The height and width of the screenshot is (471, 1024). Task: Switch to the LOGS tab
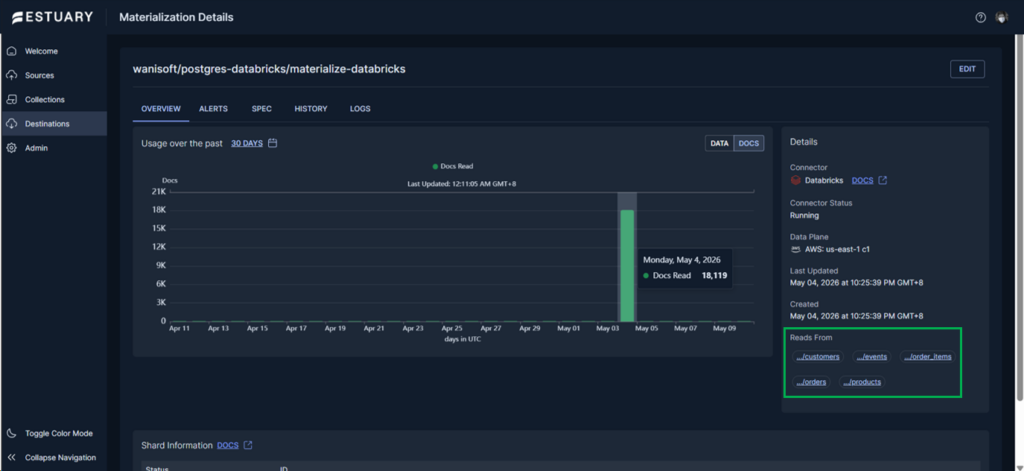tap(360, 109)
